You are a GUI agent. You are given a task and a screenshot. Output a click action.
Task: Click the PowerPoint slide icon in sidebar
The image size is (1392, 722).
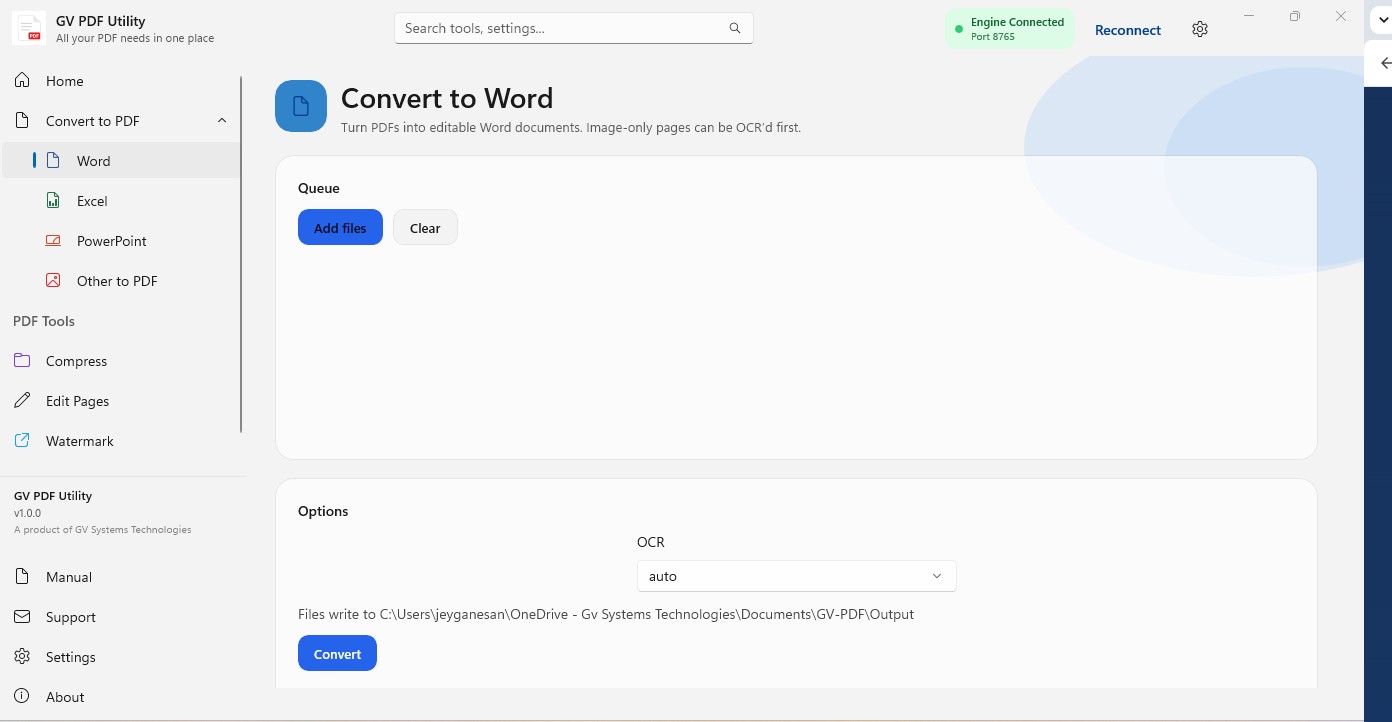click(54, 240)
